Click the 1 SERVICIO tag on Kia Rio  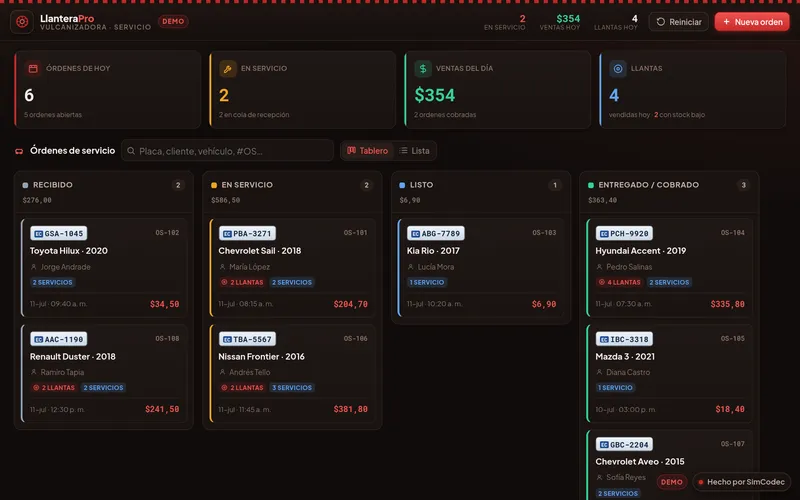[427, 282]
